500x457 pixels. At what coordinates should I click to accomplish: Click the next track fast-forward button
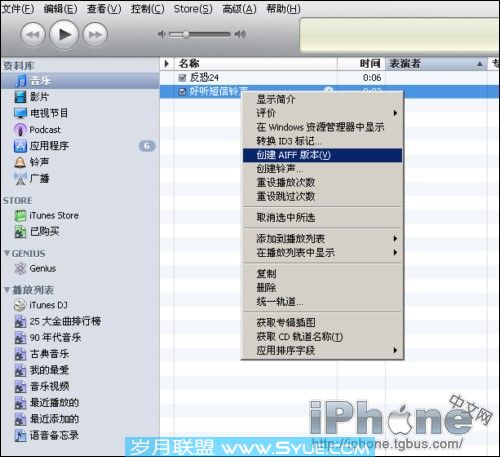tap(95, 35)
